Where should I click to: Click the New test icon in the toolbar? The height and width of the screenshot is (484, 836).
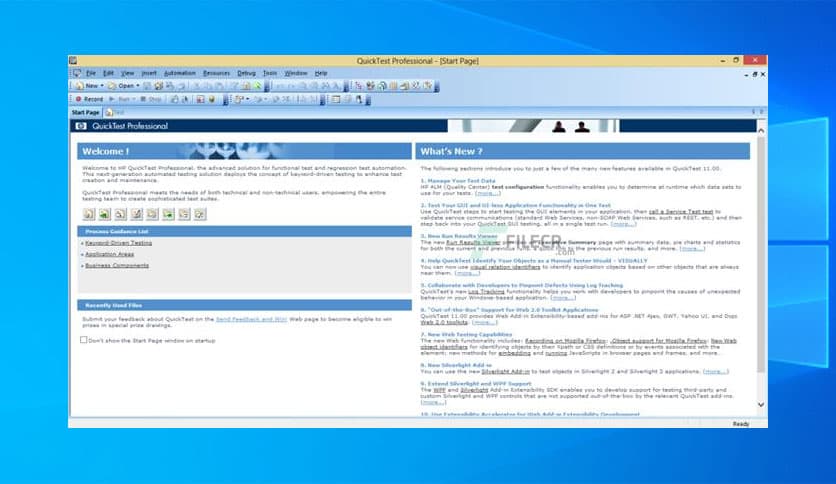(x=79, y=86)
